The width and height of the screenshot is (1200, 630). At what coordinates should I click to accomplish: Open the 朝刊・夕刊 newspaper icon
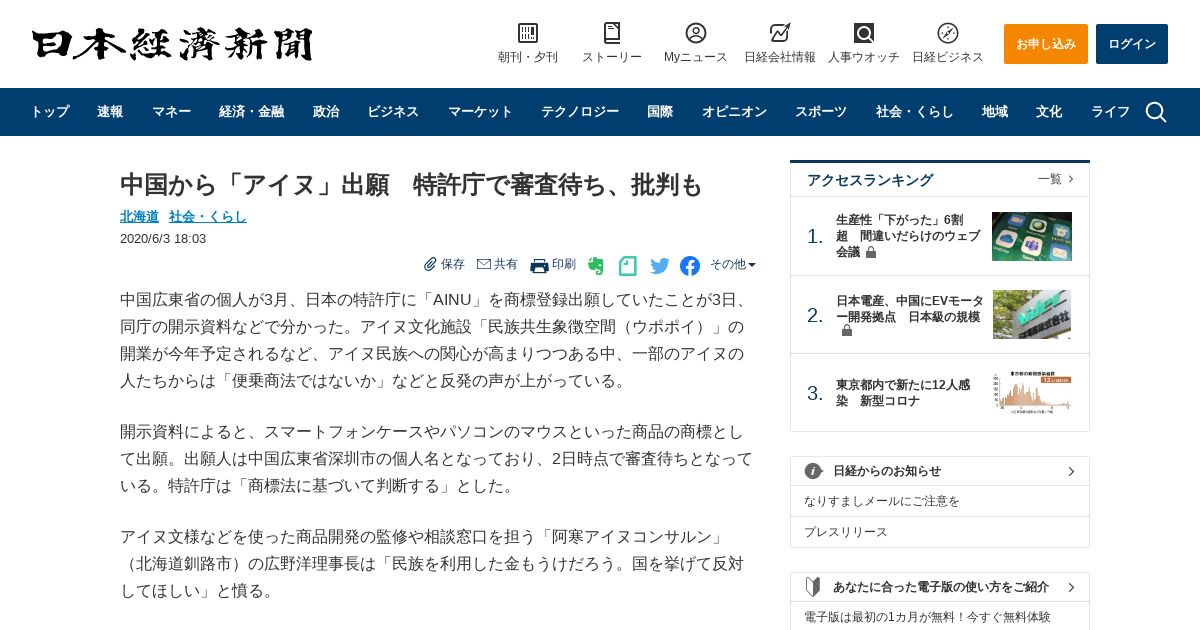tap(528, 33)
